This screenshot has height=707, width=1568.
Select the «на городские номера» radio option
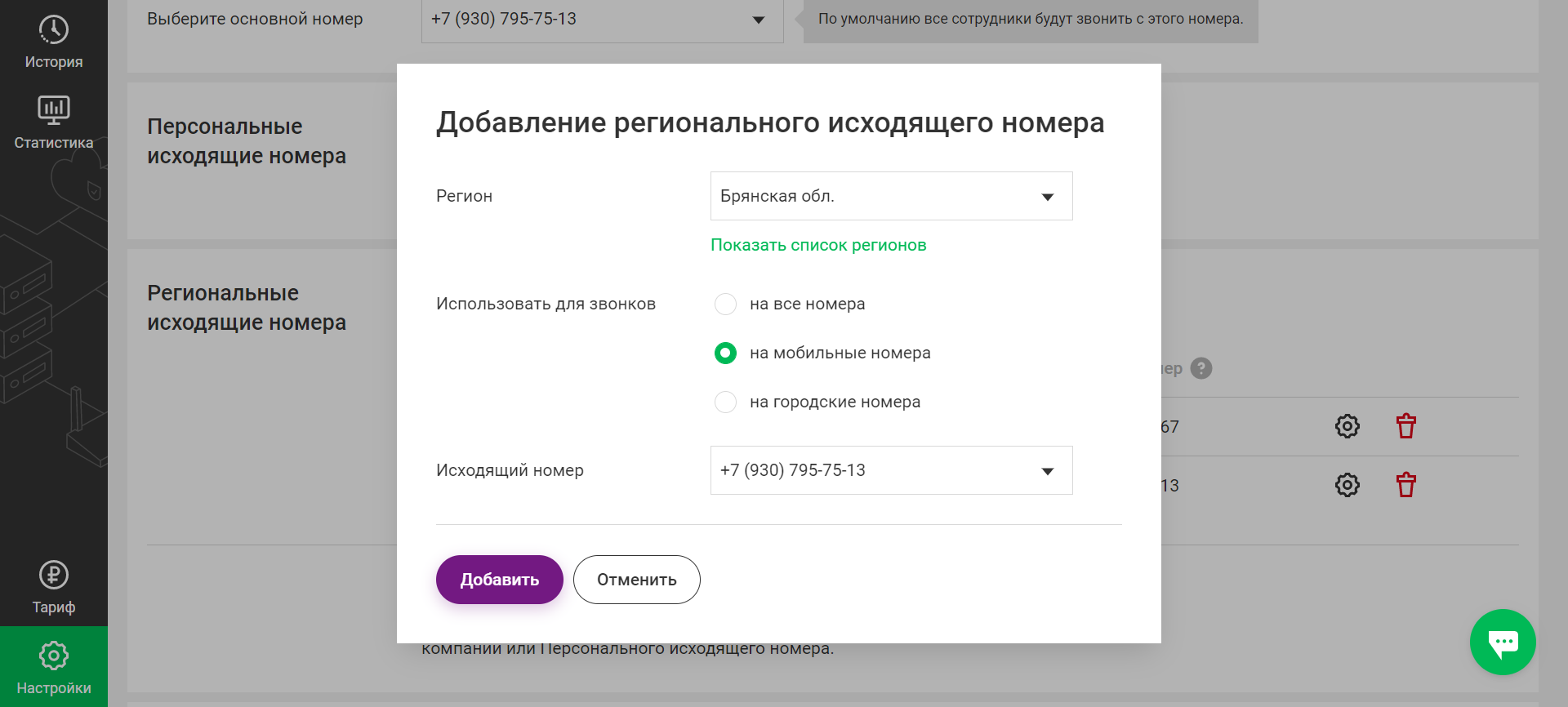[725, 402]
